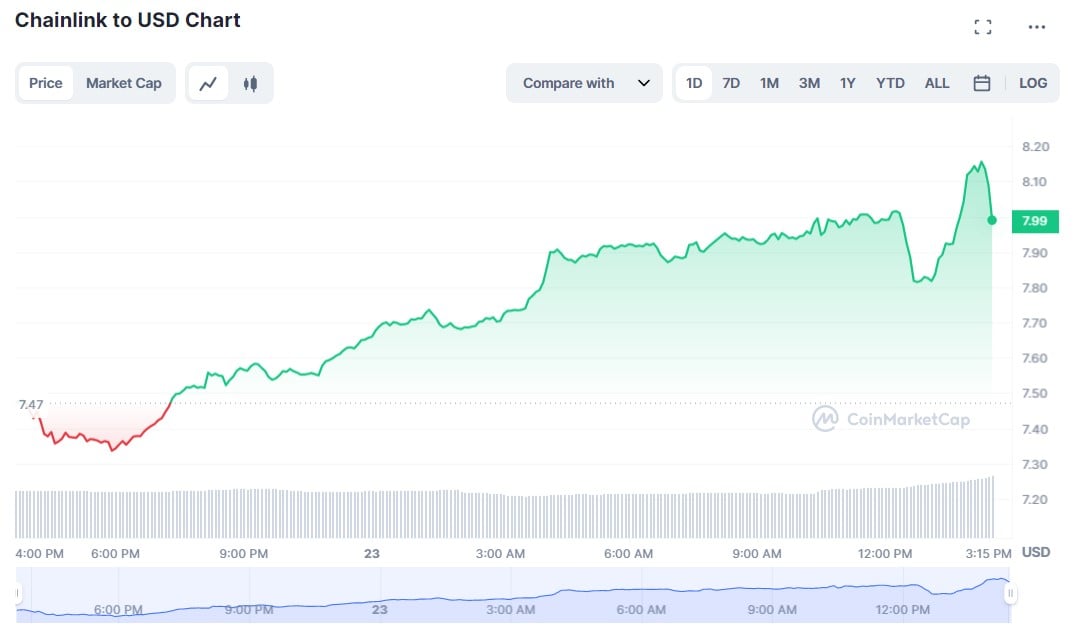Click the 1Y range button
The image size is (1078, 634).
[847, 83]
